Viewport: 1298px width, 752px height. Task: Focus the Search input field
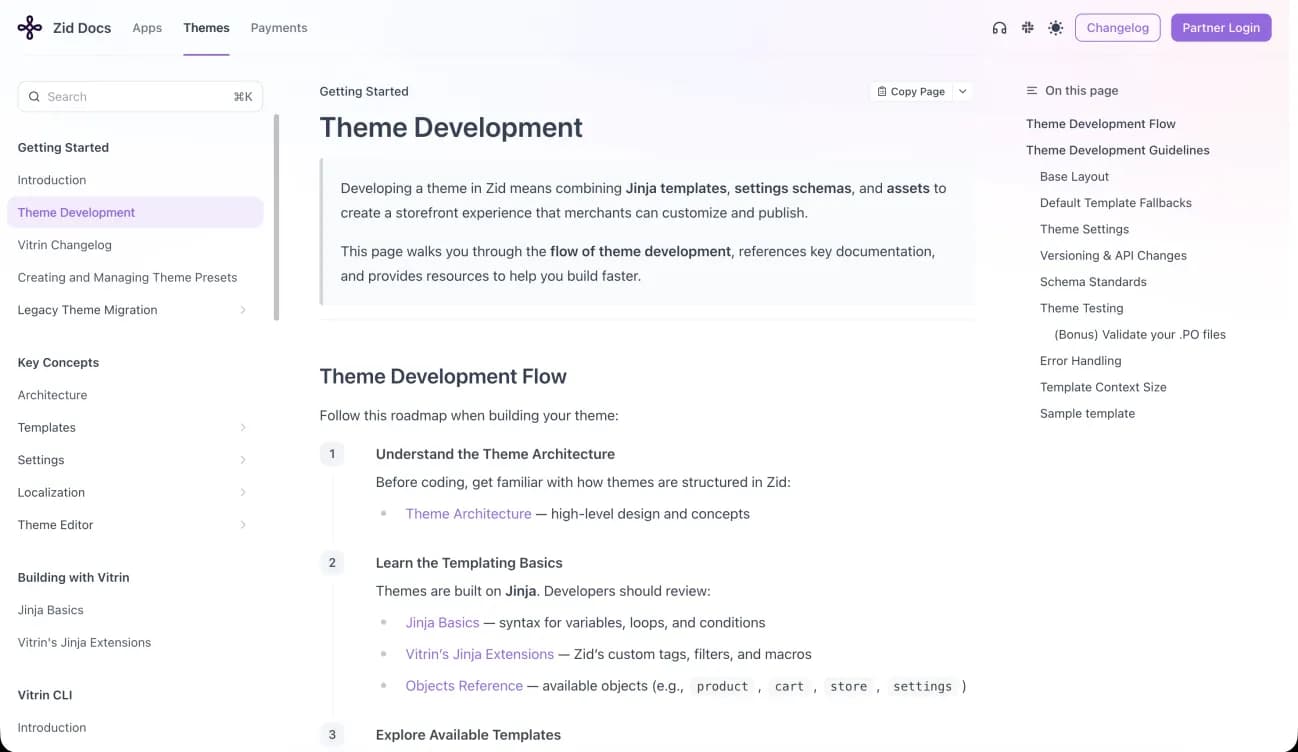140,97
